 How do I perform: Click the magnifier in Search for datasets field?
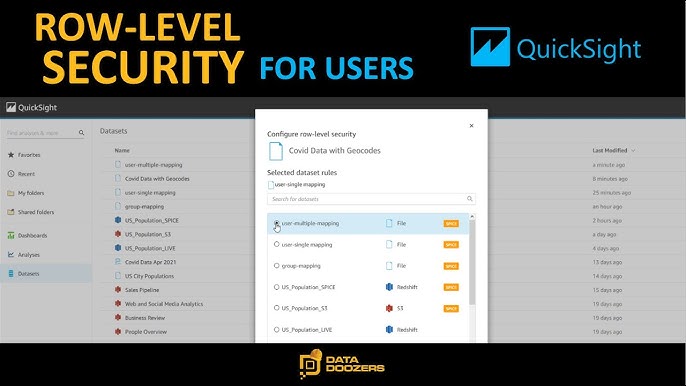[469, 199]
